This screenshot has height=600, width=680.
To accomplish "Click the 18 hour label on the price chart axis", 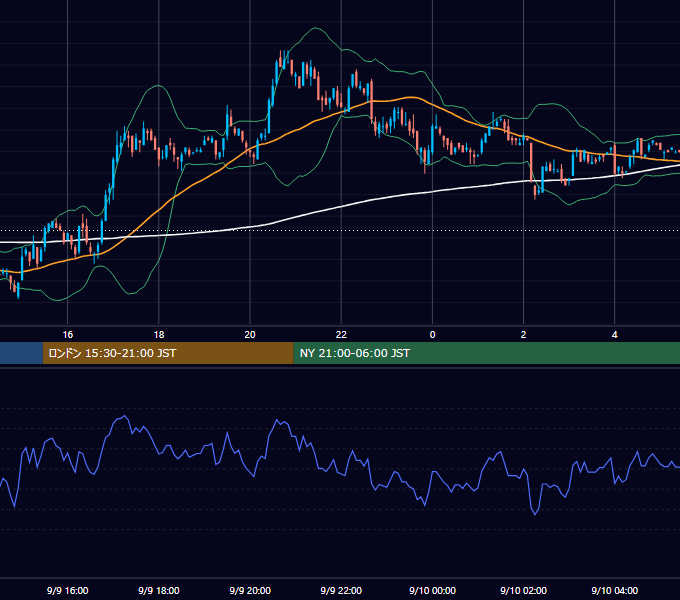I will (159, 335).
